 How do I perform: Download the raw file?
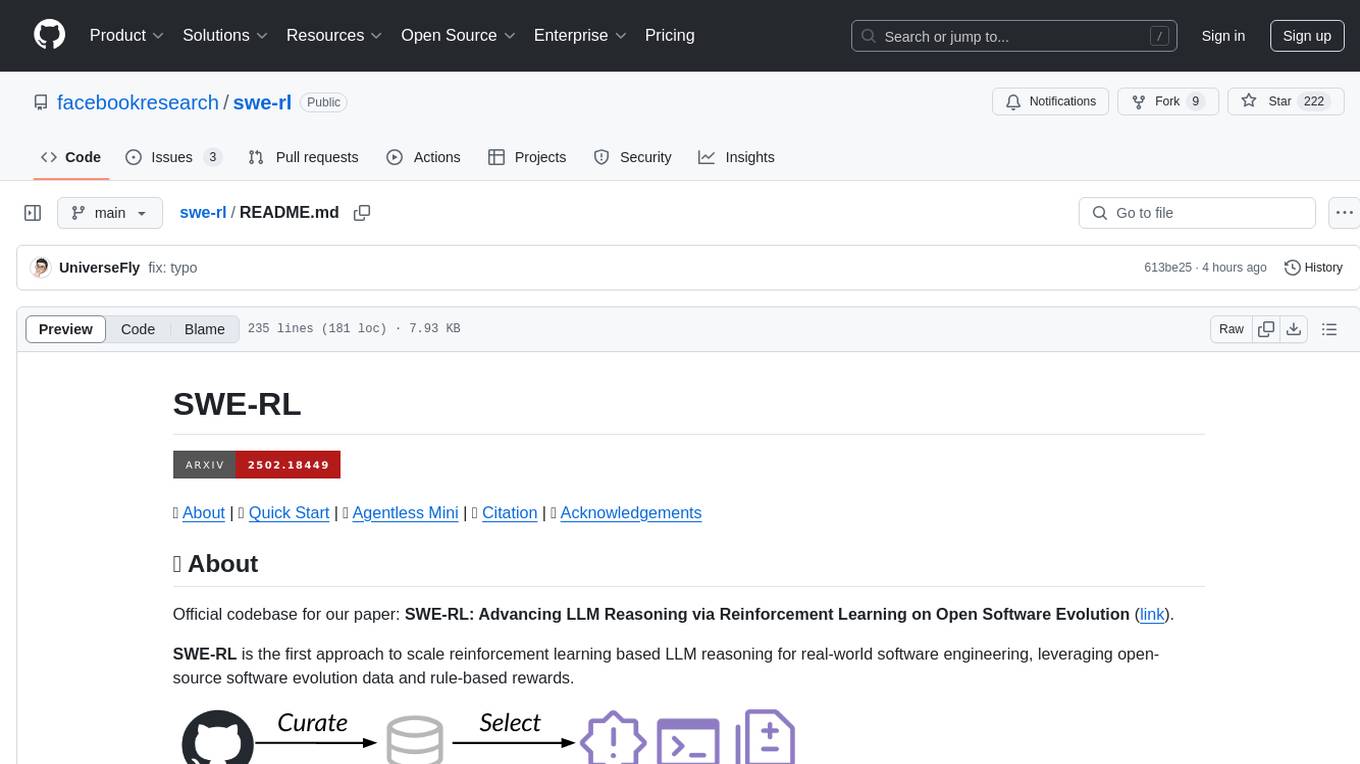[1293, 329]
